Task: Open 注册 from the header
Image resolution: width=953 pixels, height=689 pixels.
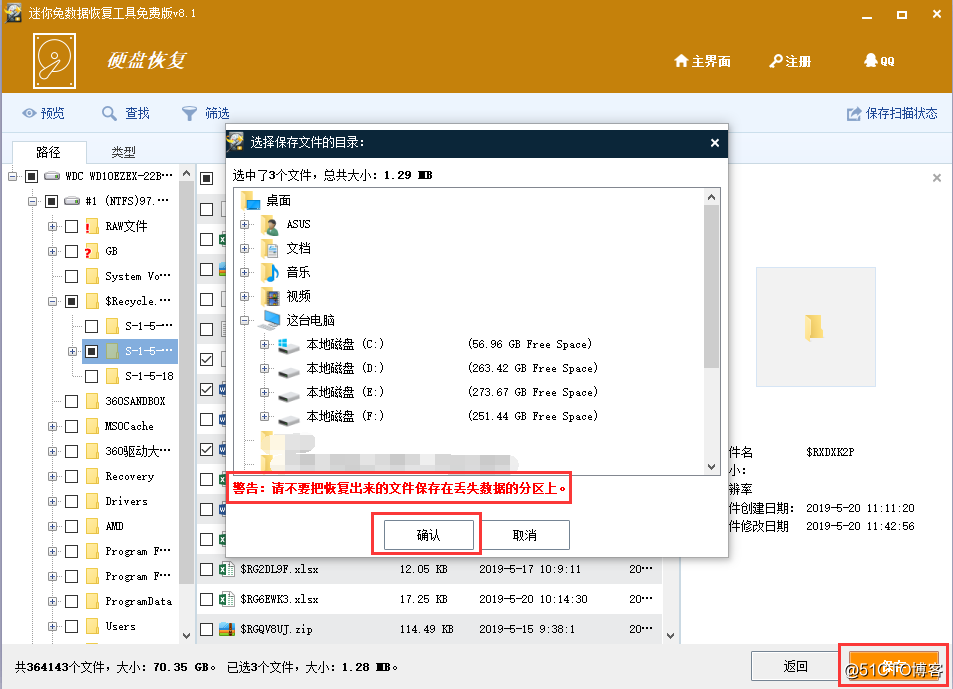Action: 790,61
